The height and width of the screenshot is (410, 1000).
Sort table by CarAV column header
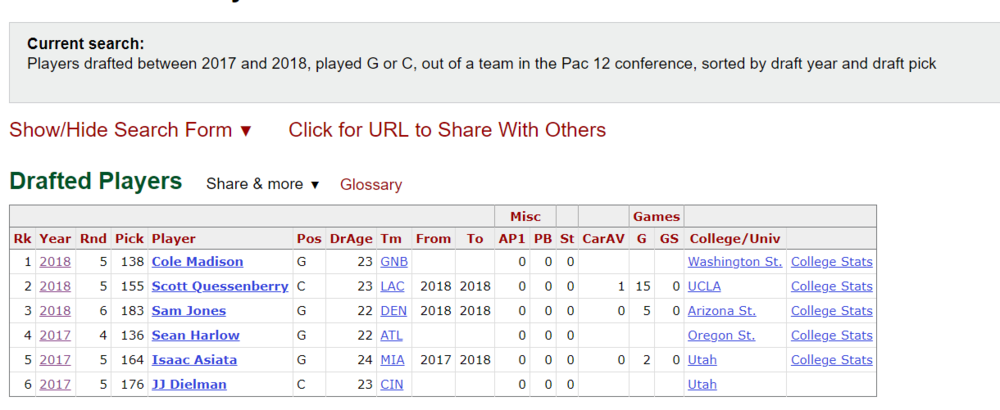coord(602,238)
